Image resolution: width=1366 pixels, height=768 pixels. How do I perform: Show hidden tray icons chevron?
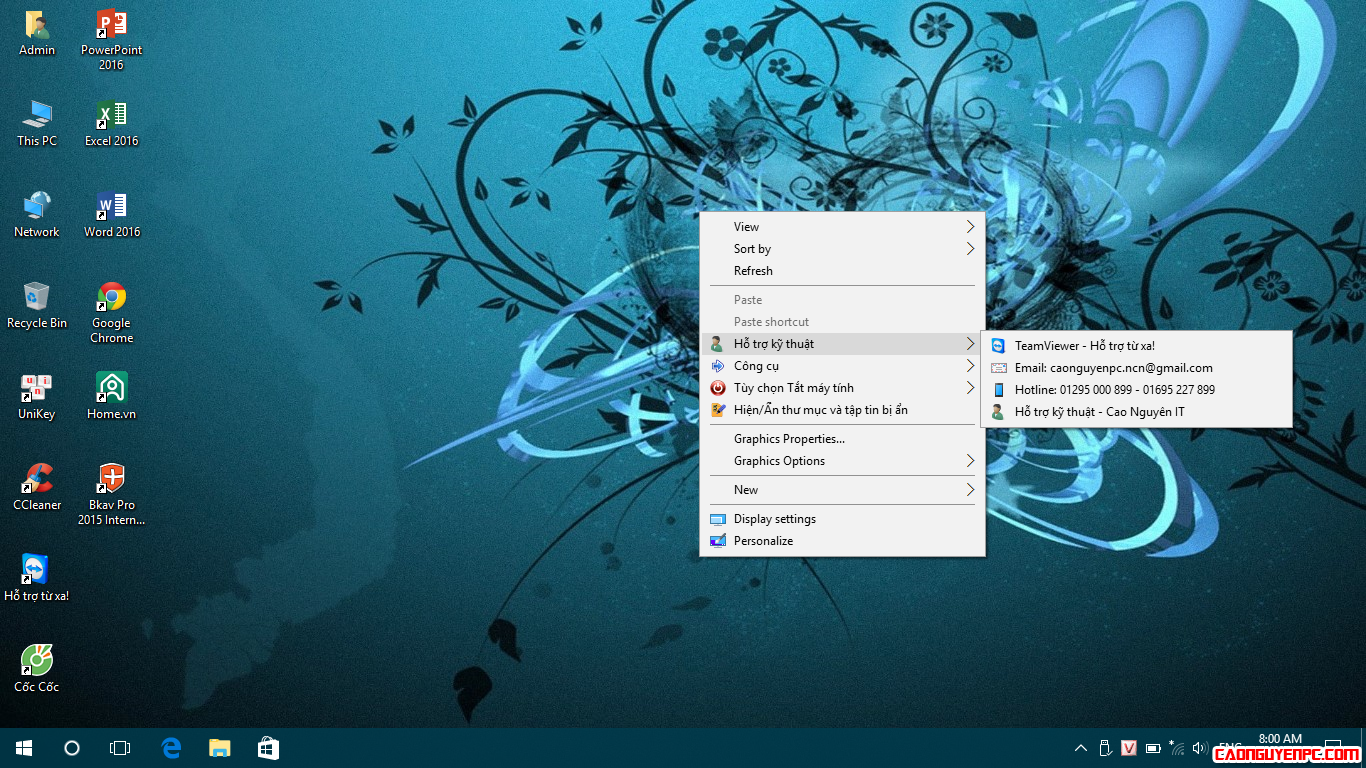click(x=1081, y=748)
